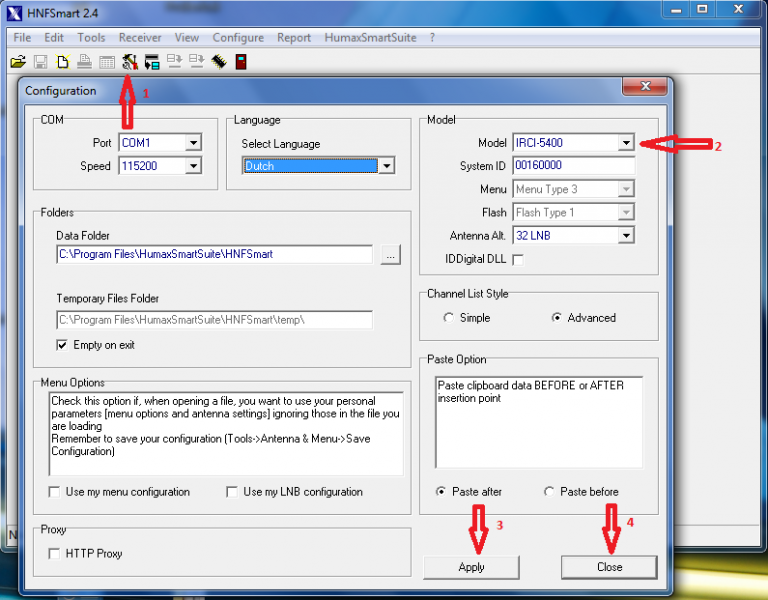
Task: Expand the Antenna Alt. 32 LNB dropdown
Action: click(x=626, y=236)
